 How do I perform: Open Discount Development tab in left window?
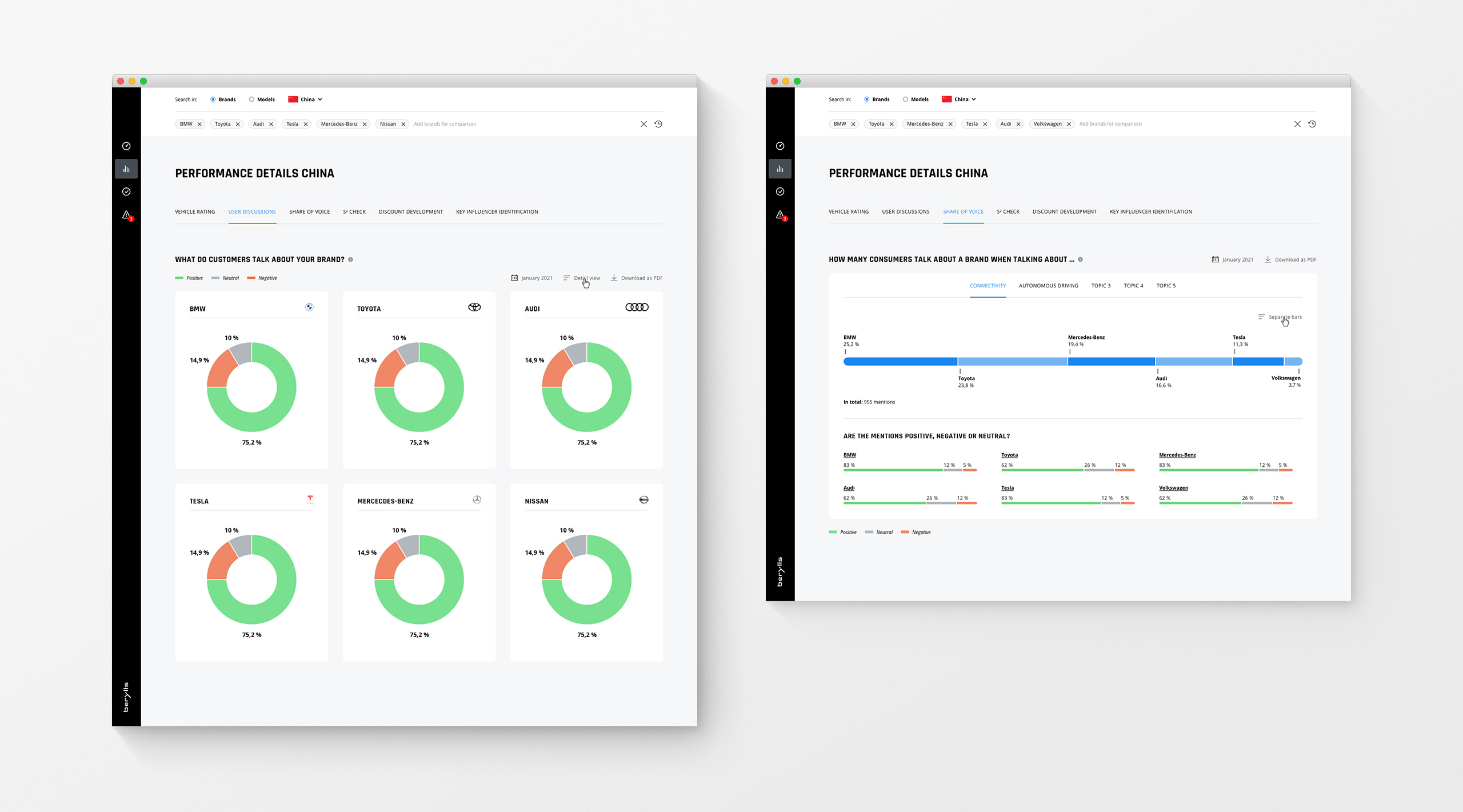[x=411, y=212]
